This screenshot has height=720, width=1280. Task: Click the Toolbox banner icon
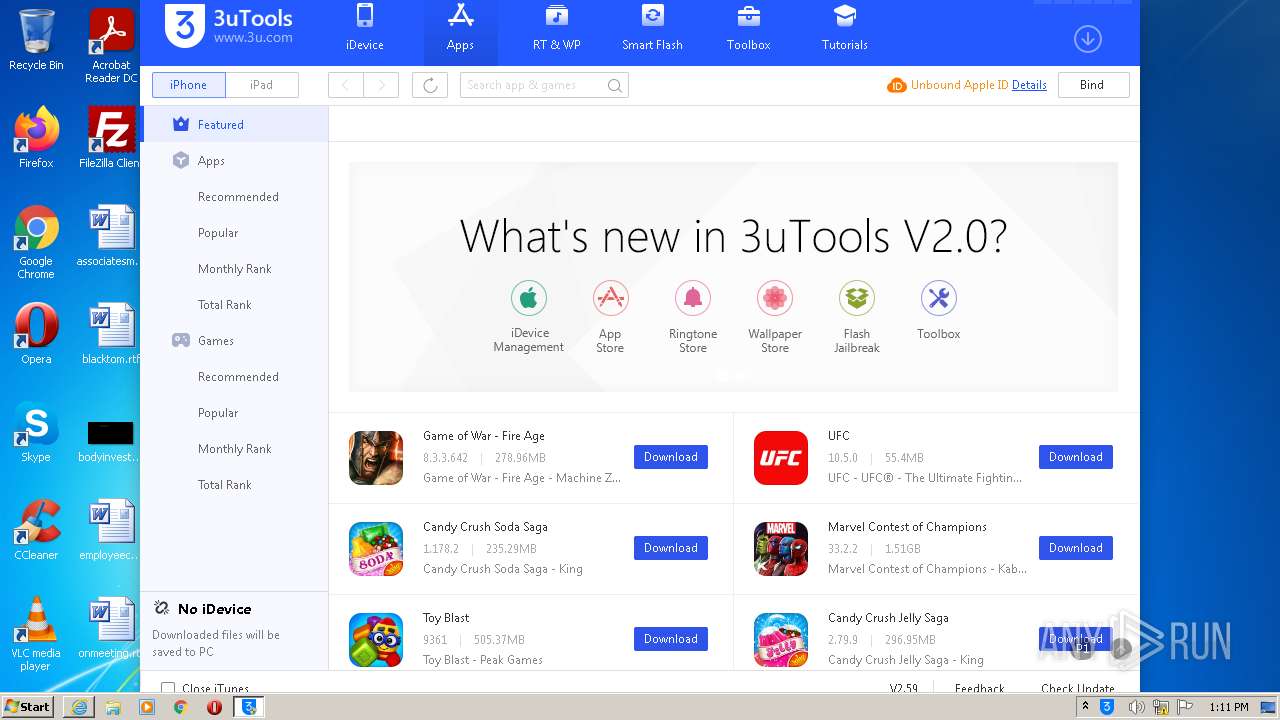pos(938,298)
